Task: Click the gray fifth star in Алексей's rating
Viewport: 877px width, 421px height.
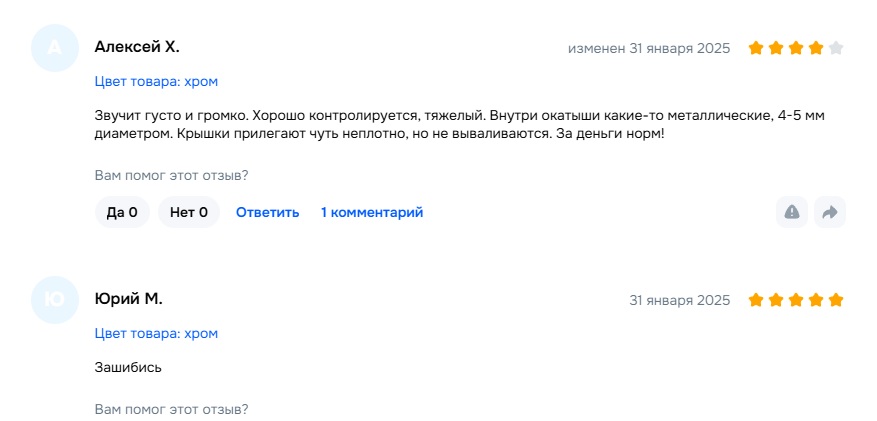Action: click(x=836, y=48)
